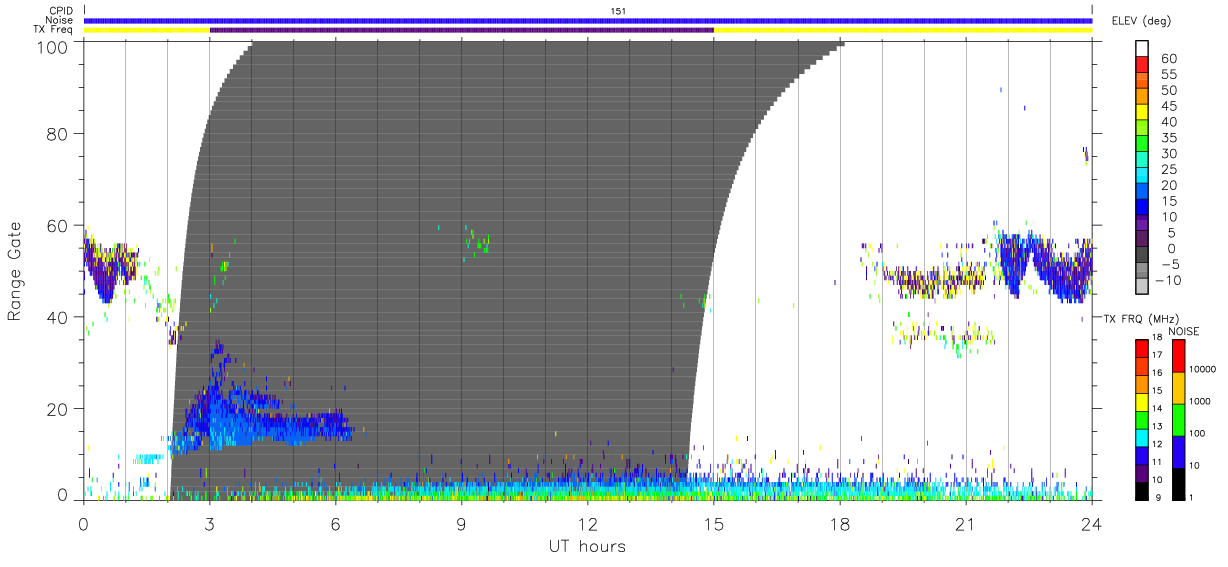Click the UT hours tick label 21
The width and height of the screenshot is (1228, 567).
[x=966, y=523]
